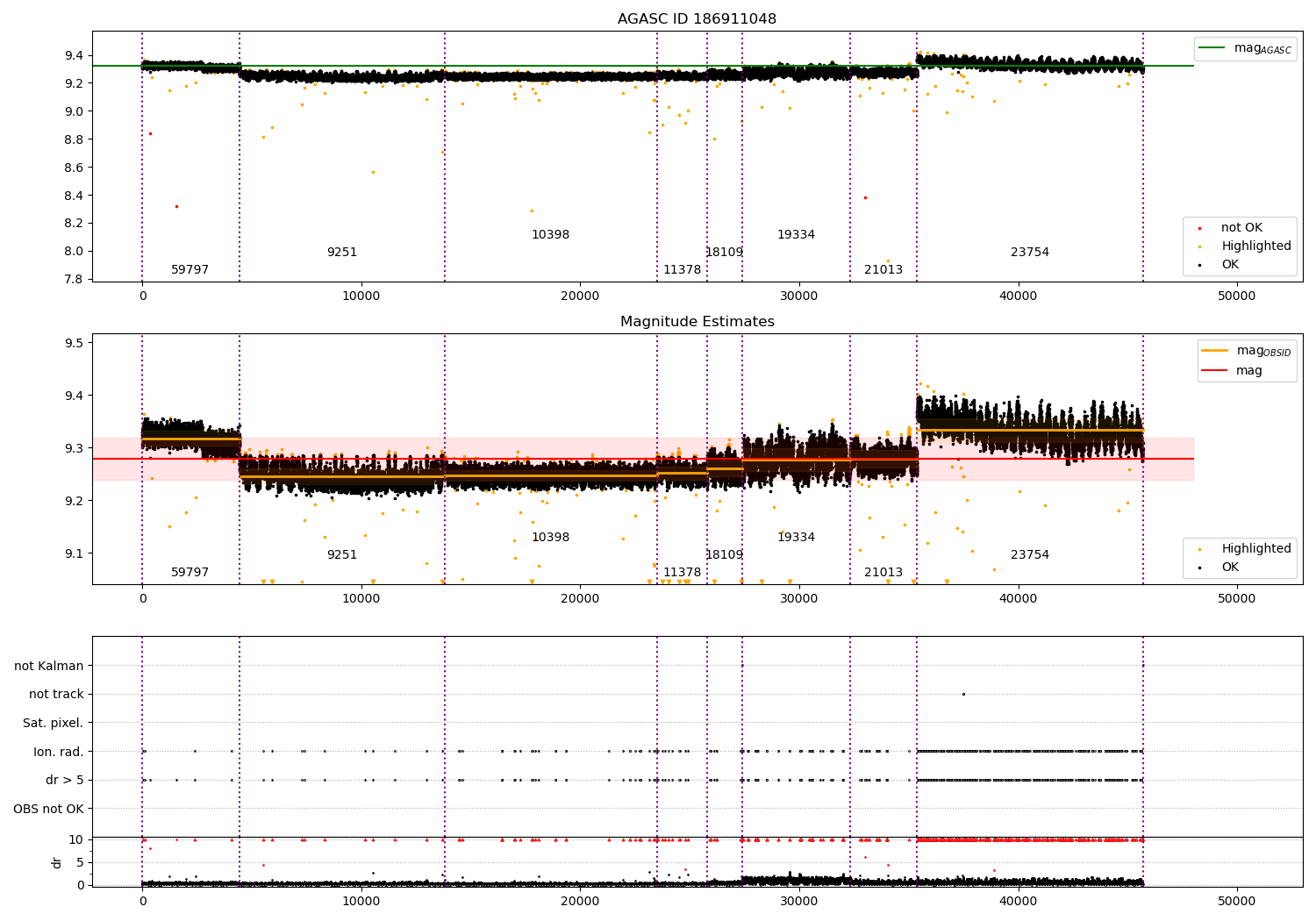Click the 20000 x-tick under the top plot

580,296
